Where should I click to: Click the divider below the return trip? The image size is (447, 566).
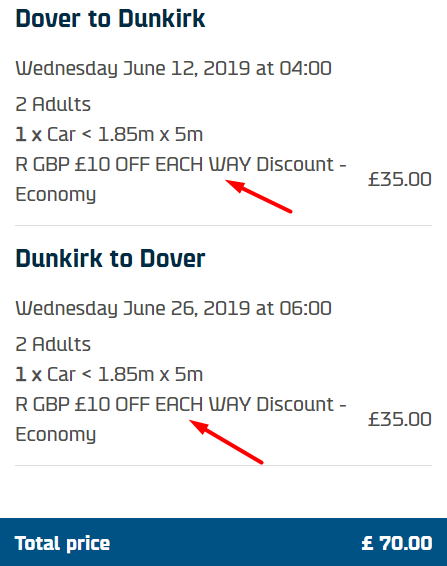tap(224, 466)
